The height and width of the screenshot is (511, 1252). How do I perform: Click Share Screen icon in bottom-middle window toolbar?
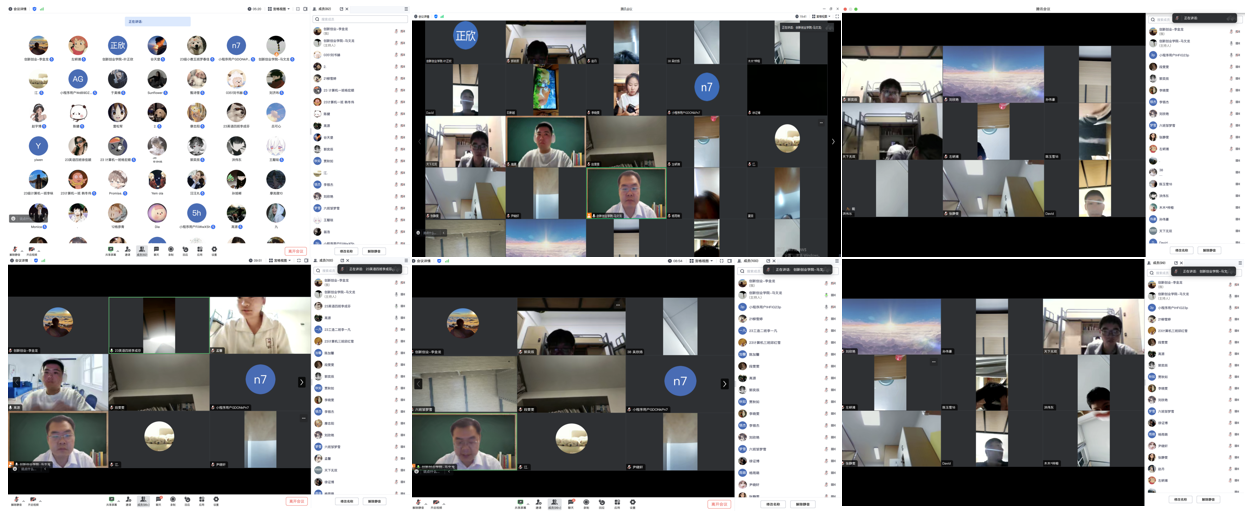click(521, 502)
